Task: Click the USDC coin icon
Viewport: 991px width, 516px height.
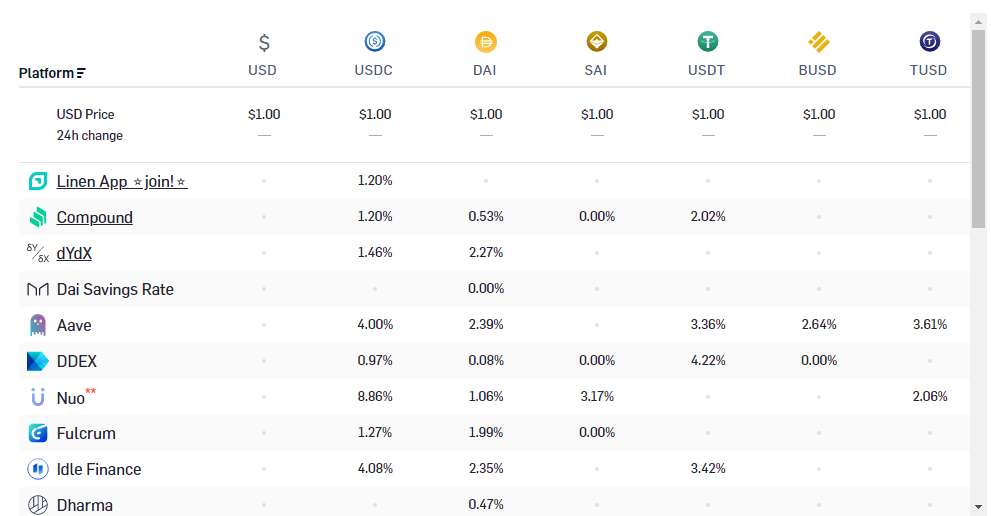Action: click(x=375, y=42)
